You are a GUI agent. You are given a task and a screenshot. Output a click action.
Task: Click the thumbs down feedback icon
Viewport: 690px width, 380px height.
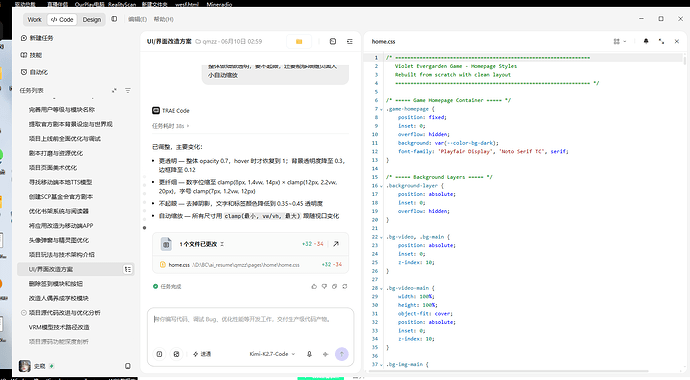(324, 286)
